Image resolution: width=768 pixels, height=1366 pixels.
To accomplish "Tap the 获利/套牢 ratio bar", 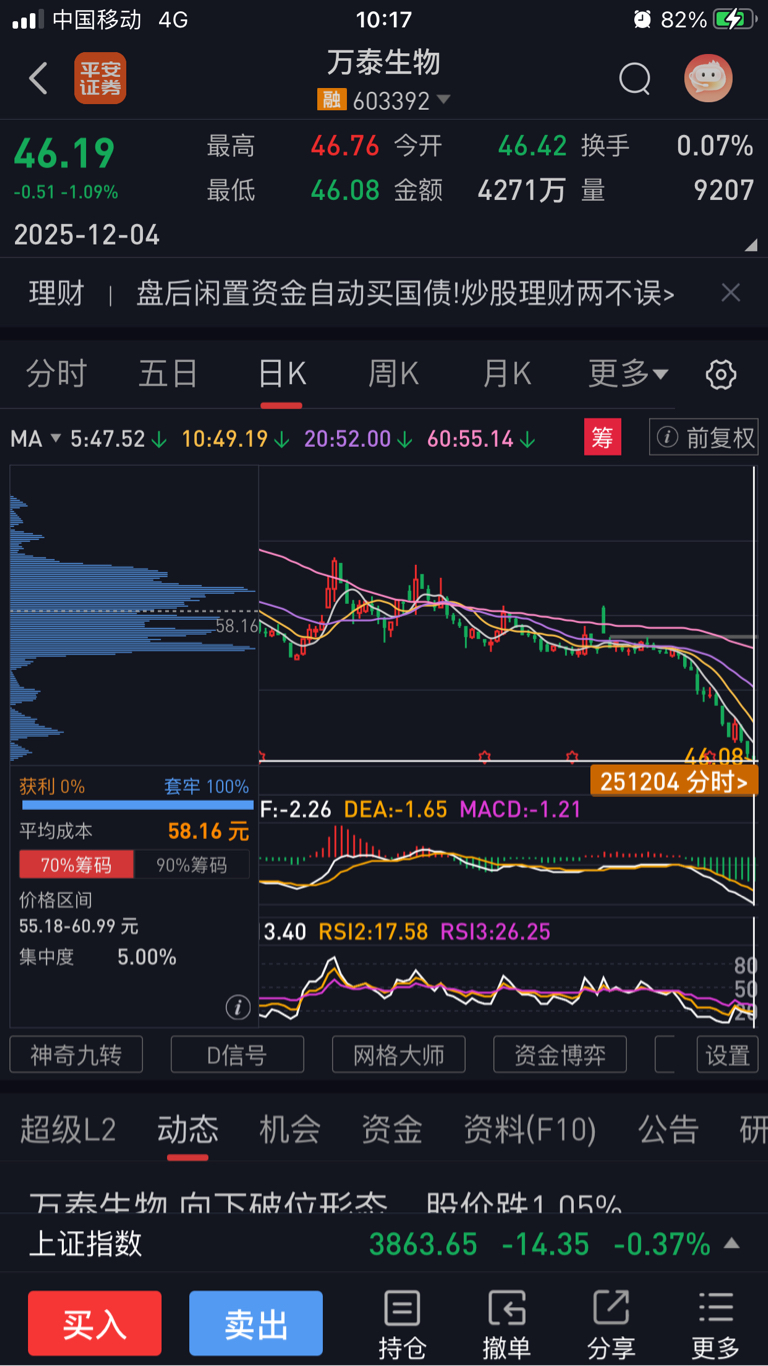I will point(137,803).
